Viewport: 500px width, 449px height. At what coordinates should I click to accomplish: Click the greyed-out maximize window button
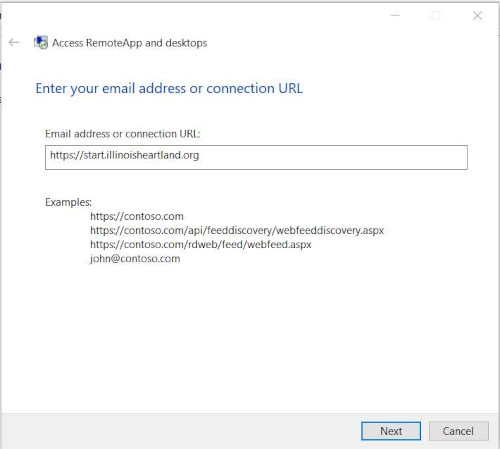pyautogui.click(x=436, y=15)
